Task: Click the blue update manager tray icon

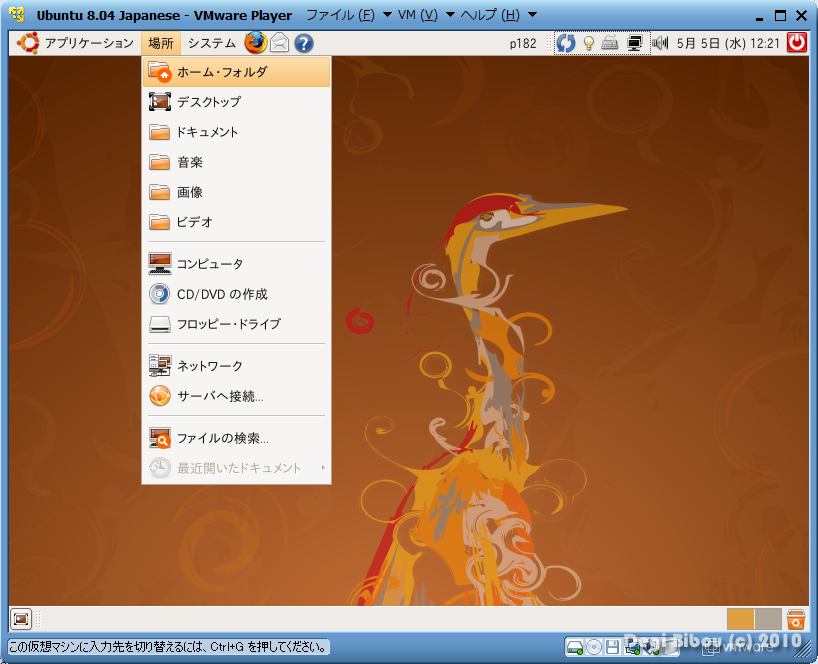Action: (566, 43)
